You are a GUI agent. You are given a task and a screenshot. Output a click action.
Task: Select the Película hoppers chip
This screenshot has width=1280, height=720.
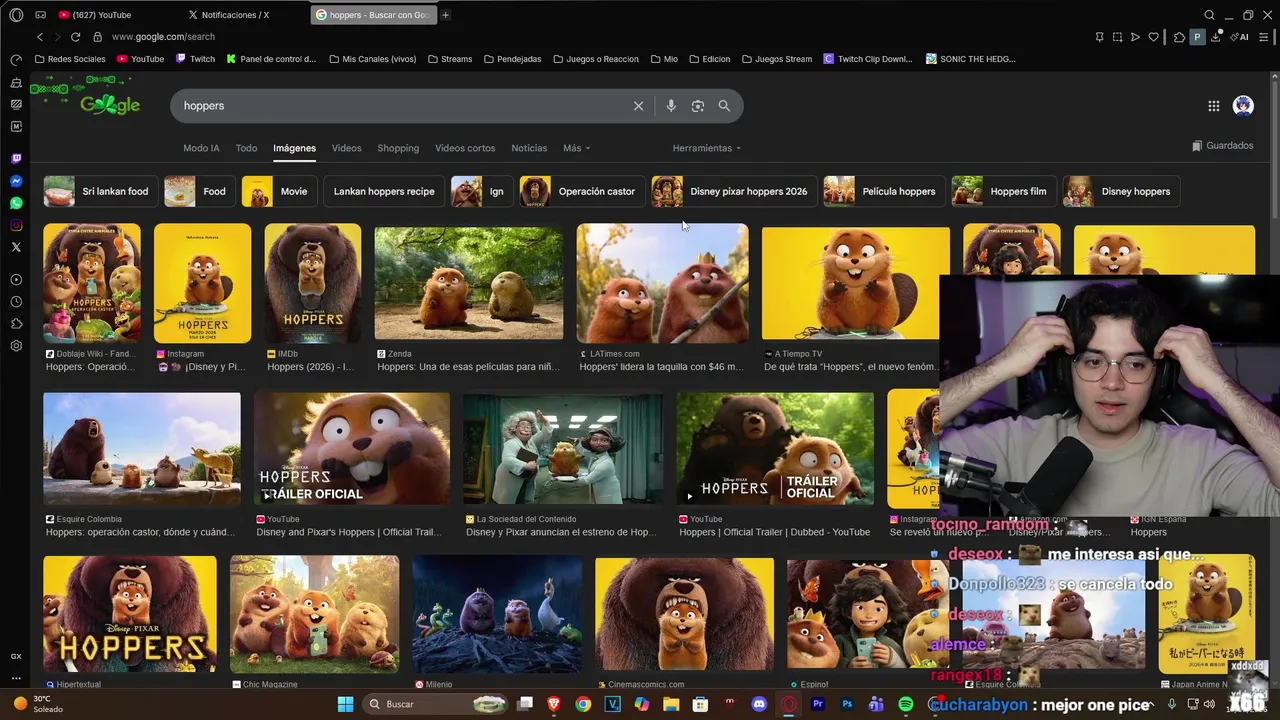click(x=883, y=191)
